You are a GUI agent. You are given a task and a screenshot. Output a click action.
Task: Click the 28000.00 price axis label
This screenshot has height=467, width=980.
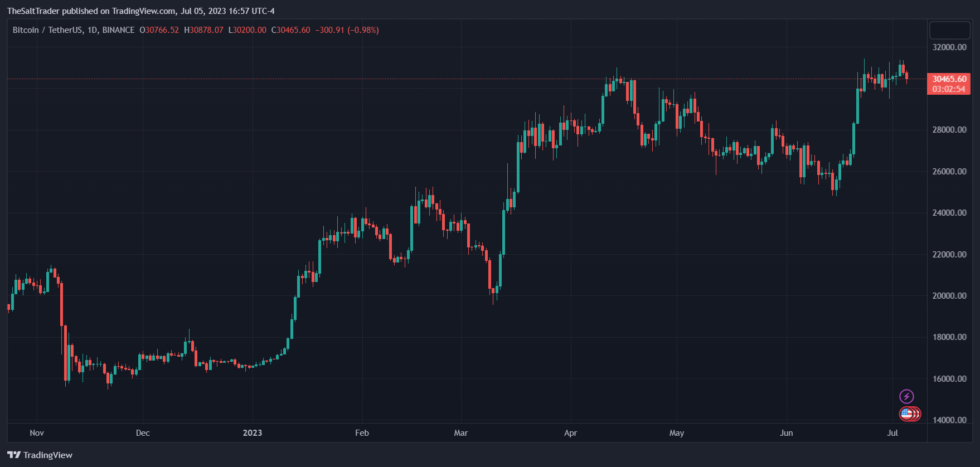(948, 130)
